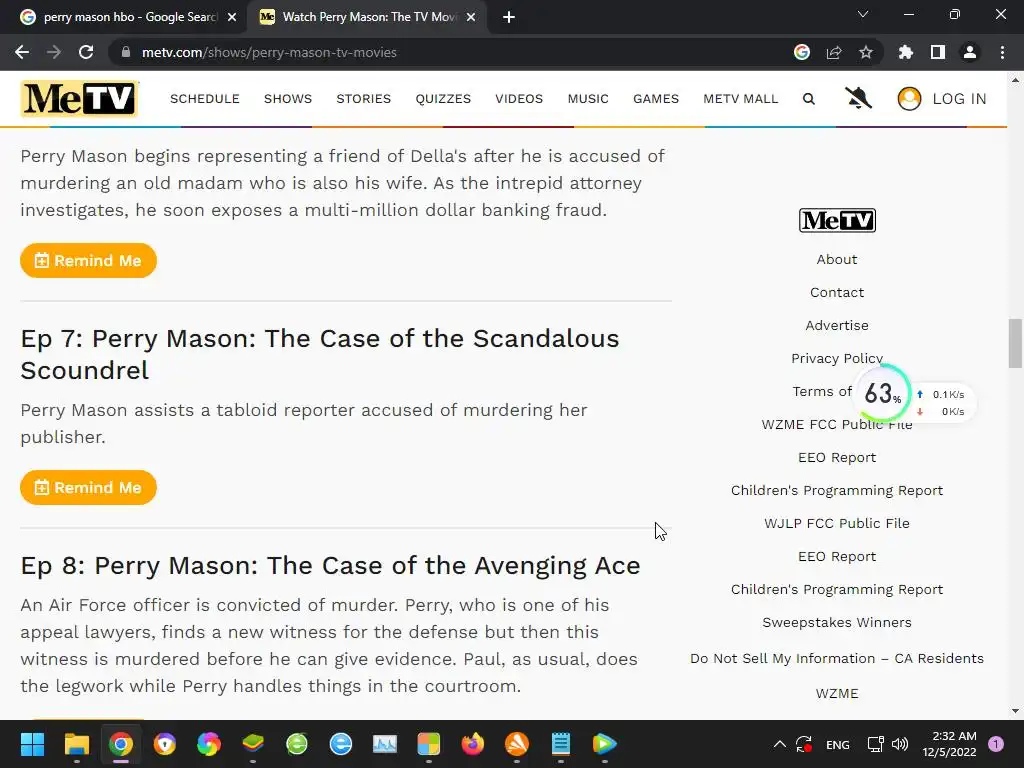
Task: Open the SCHEDULE menu item
Action: (x=204, y=99)
